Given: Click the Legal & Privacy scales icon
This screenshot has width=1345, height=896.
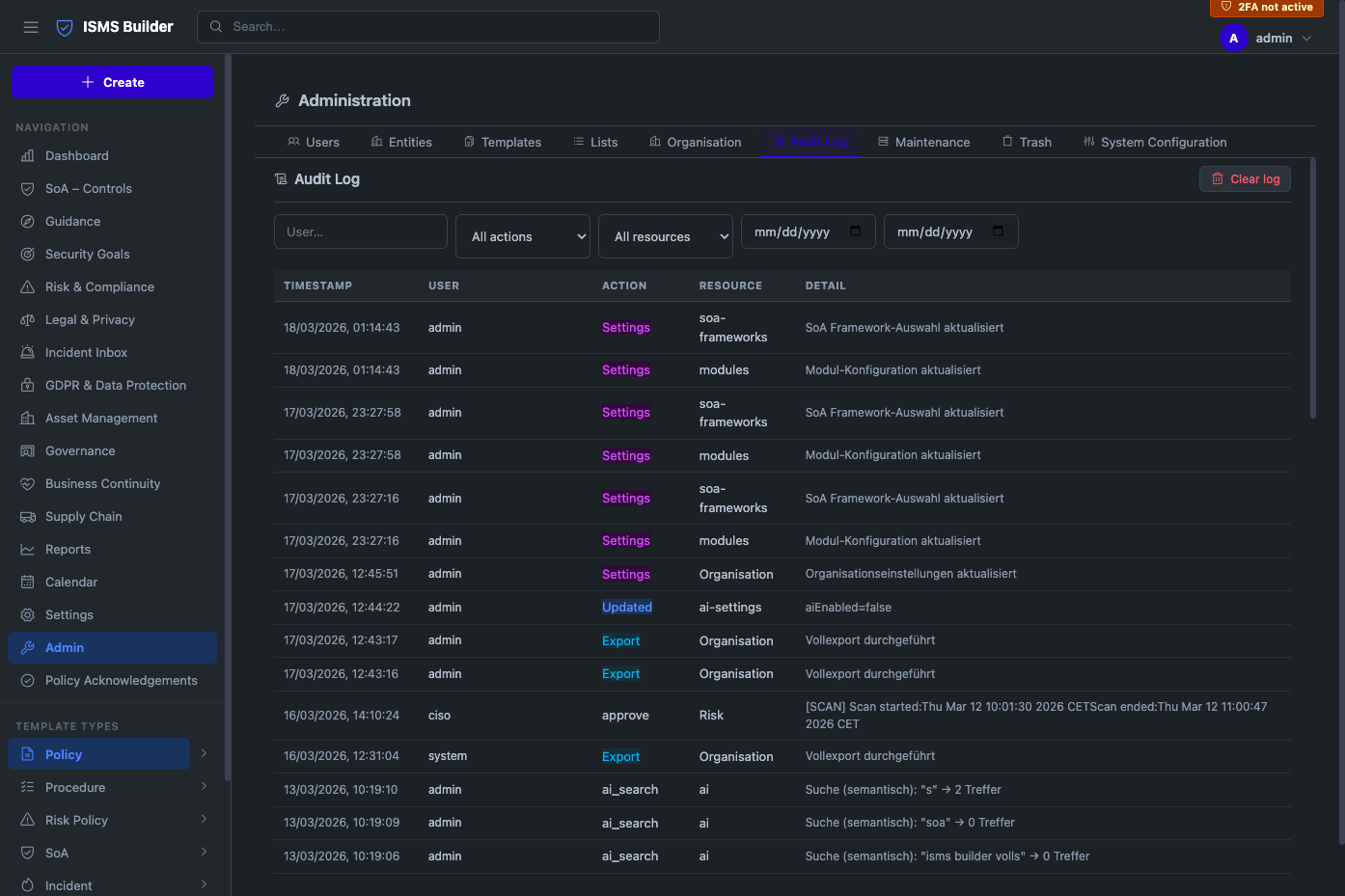Looking at the screenshot, I should coord(28,319).
